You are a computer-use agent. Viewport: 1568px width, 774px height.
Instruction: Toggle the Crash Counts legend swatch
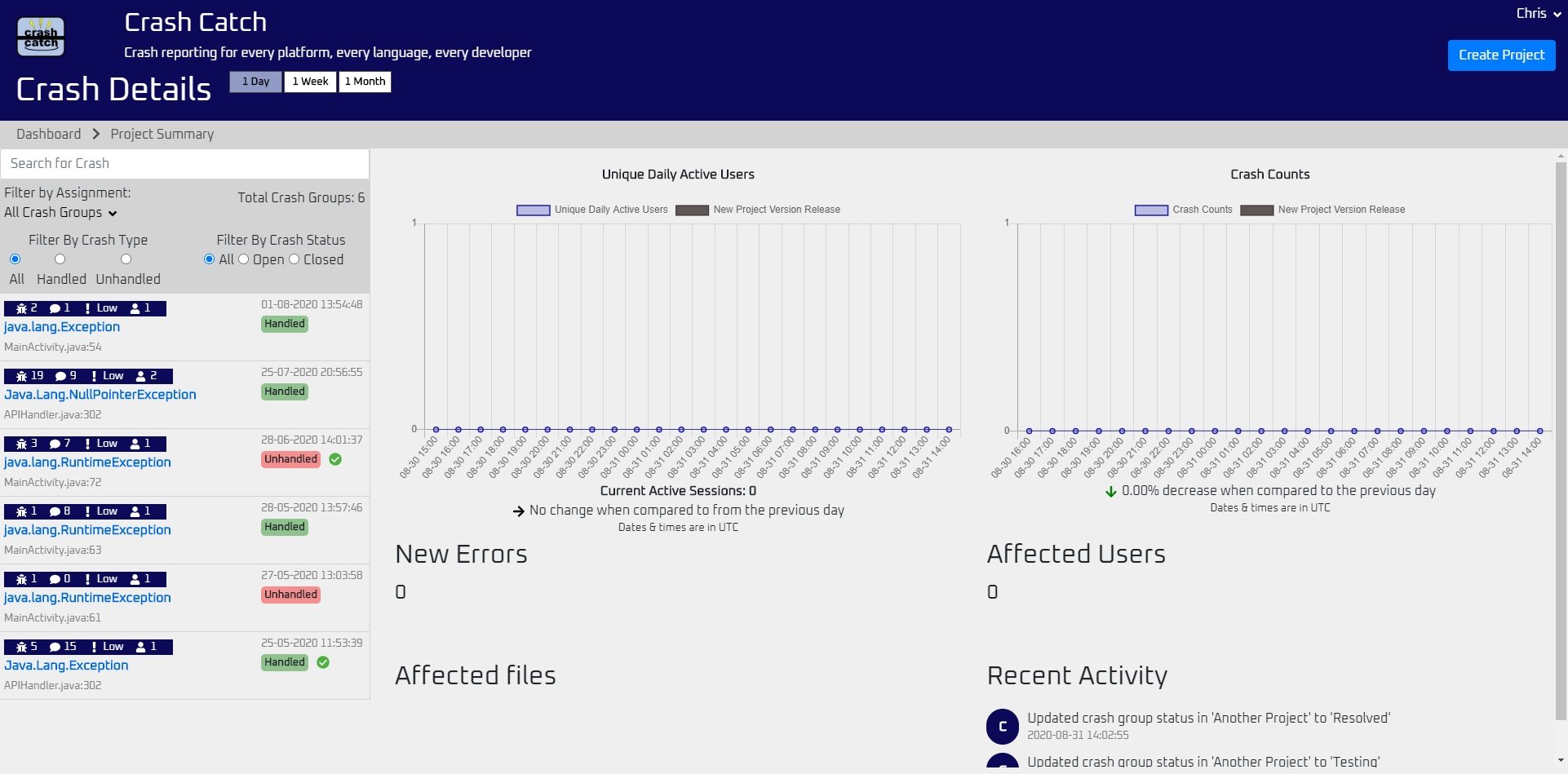click(1151, 210)
